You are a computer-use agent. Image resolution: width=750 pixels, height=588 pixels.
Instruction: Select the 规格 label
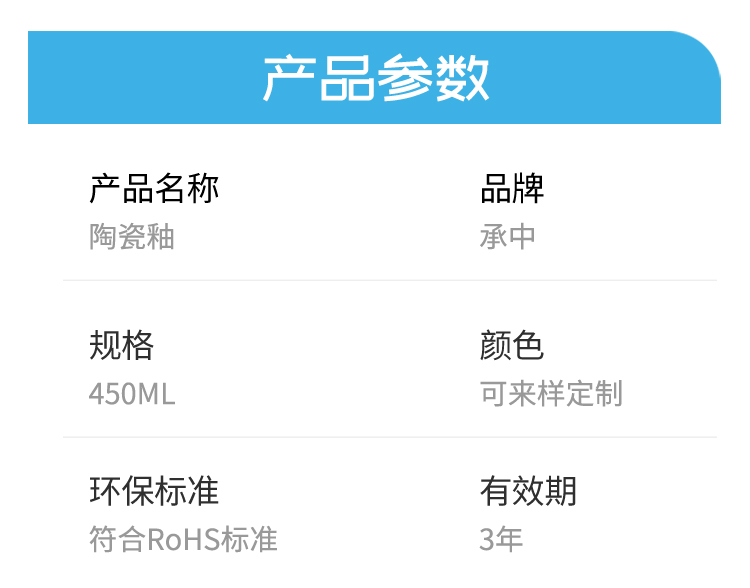coord(121,345)
